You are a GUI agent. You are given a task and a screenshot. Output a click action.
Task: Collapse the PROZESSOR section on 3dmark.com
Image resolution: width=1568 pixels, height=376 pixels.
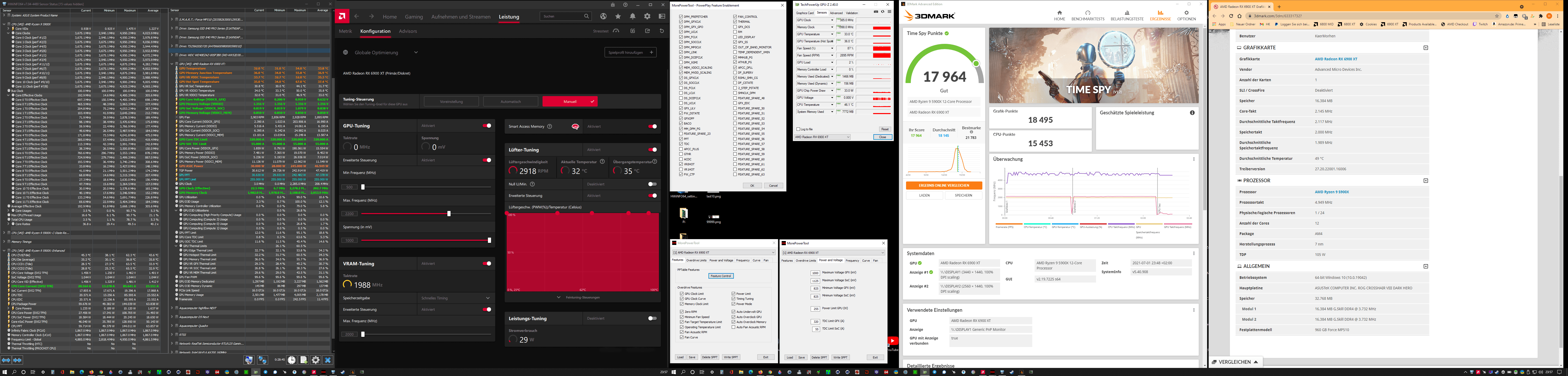[x=1426, y=181]
